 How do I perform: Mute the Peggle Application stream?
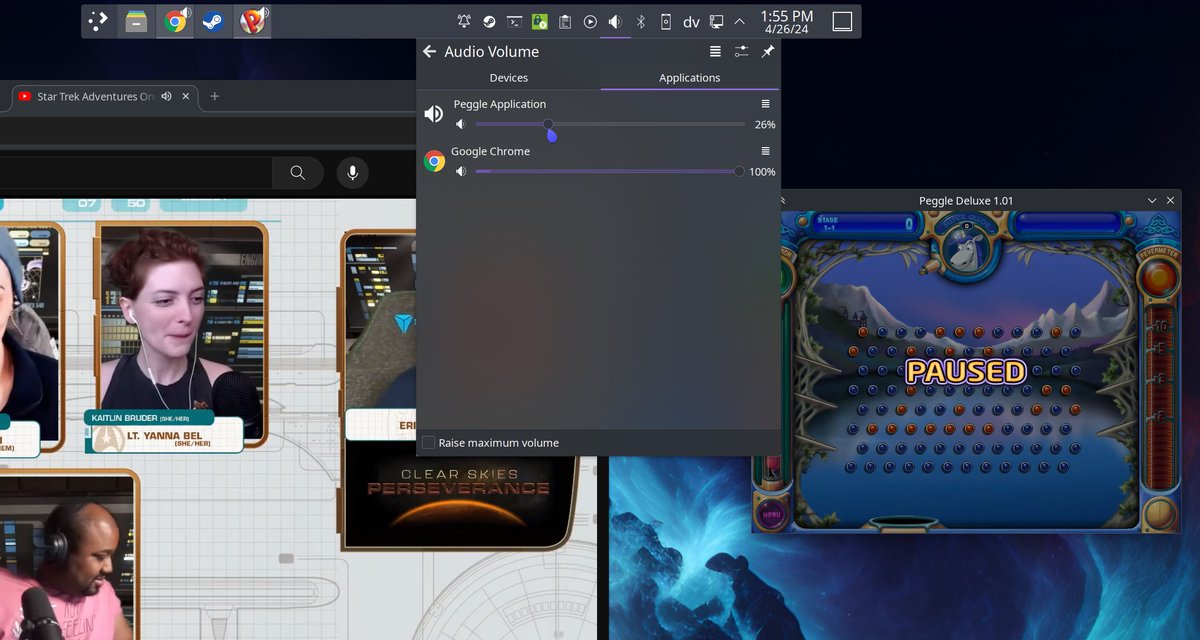pos(460,124)
